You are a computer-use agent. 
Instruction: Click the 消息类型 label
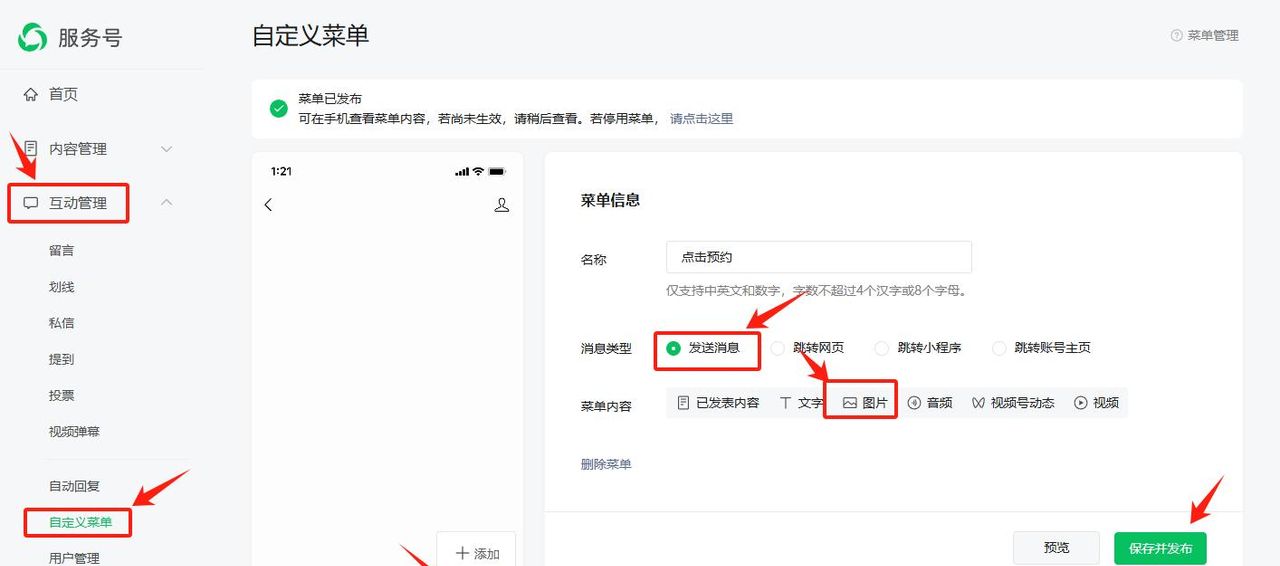pyautogui.click(x=606, y=348)
